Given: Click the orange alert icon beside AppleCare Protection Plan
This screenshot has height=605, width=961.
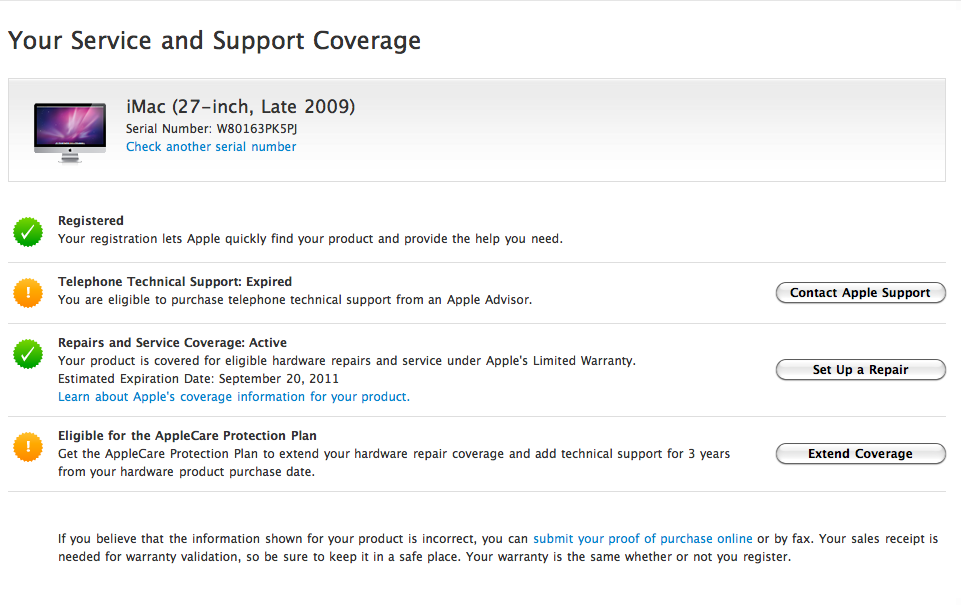Looking at the screenshot, I should click(x=28, y=447).
